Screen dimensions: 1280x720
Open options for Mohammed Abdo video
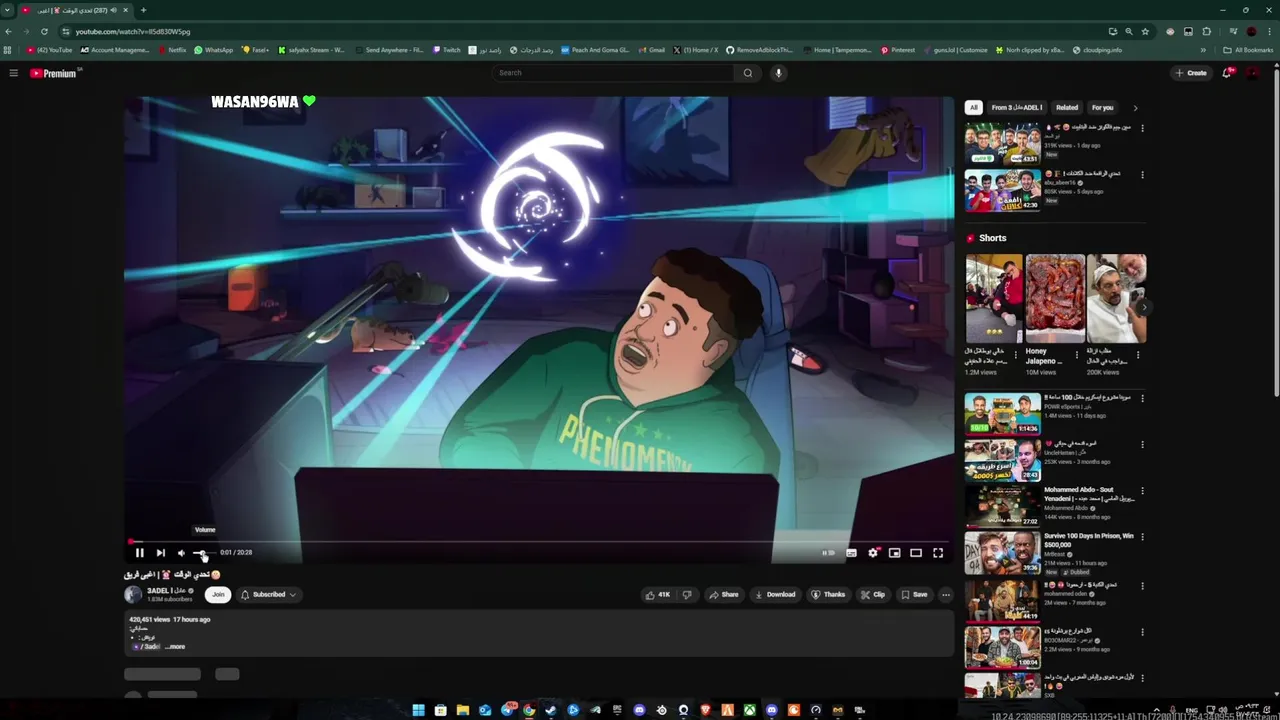click(1142, 491)
